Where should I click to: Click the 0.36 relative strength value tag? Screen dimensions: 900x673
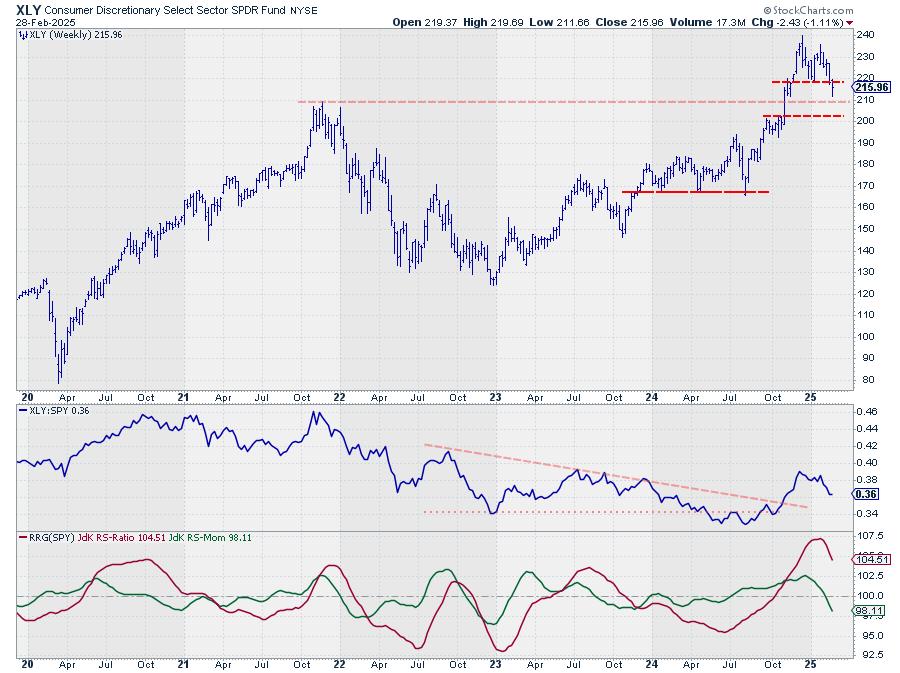[x=864, y=494]
